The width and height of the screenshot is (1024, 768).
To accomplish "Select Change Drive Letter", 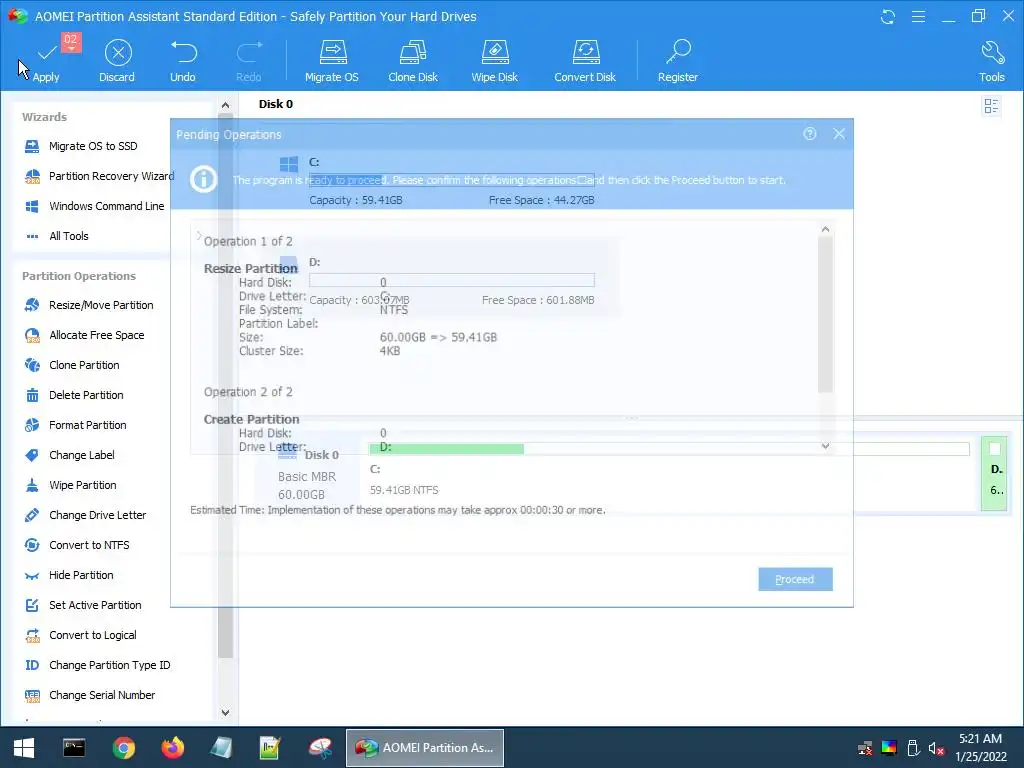I will point(85,515).
